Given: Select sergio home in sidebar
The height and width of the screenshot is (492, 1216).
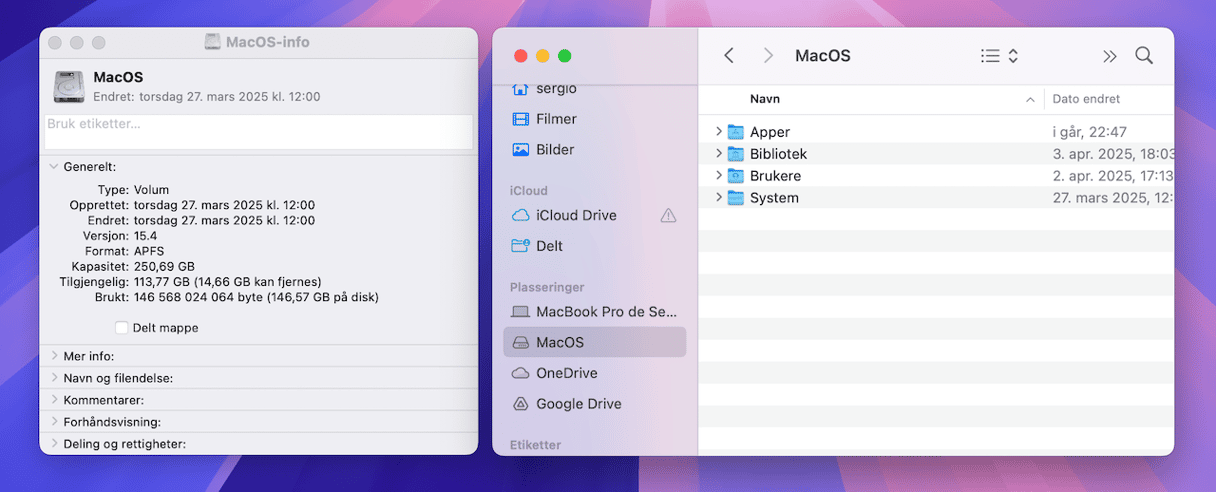Looking at the screenshot, I should (x=595, y=89).
